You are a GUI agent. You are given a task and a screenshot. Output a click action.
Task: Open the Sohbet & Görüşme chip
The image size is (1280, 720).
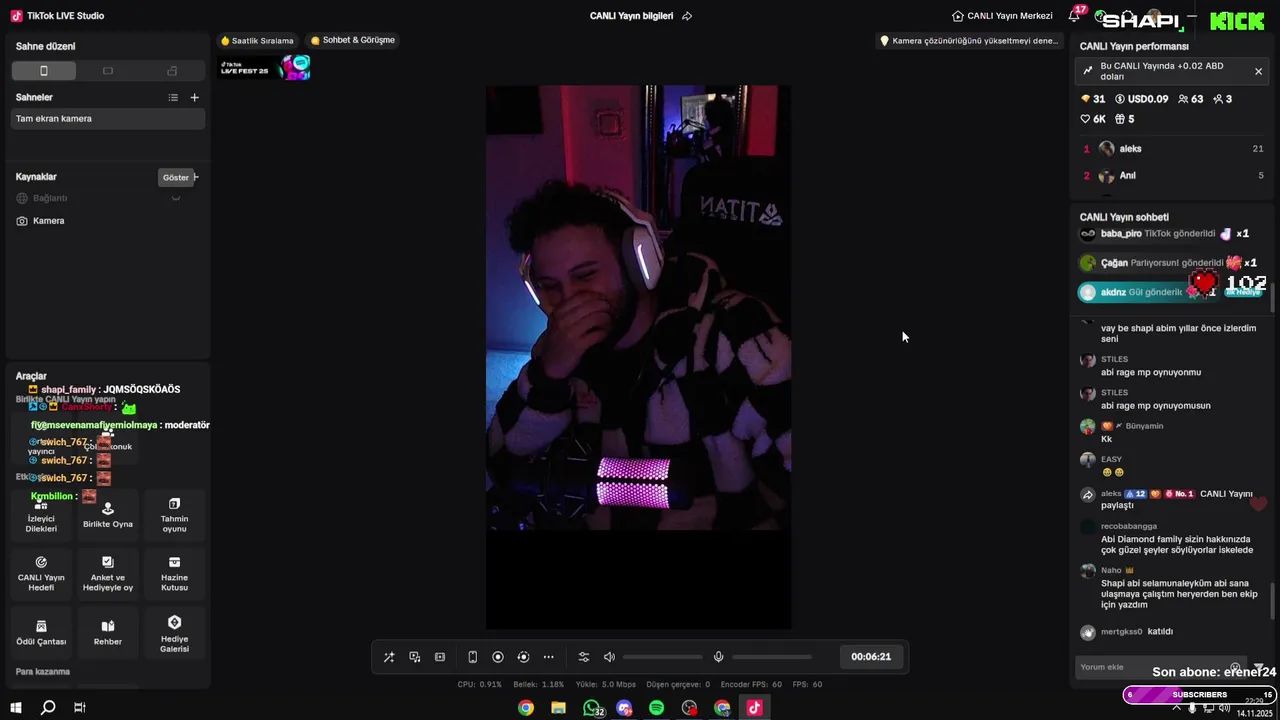353,41
